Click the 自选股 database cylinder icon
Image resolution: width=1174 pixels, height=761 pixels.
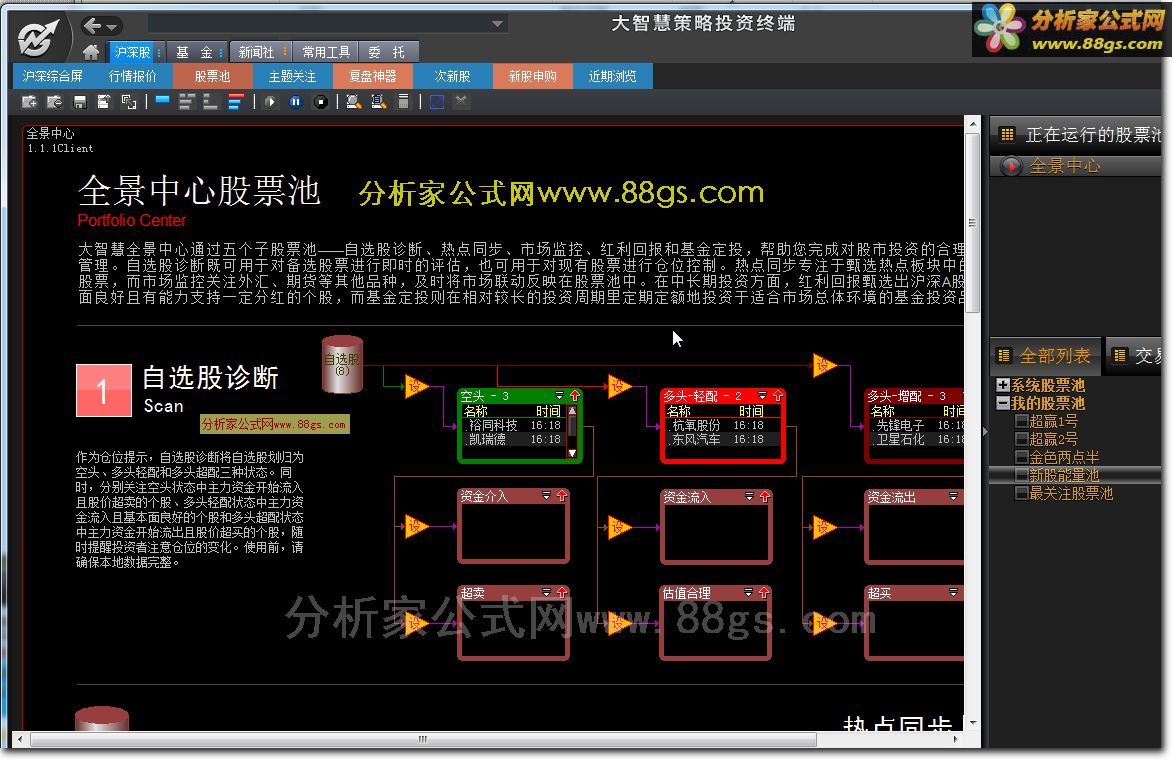342,364
